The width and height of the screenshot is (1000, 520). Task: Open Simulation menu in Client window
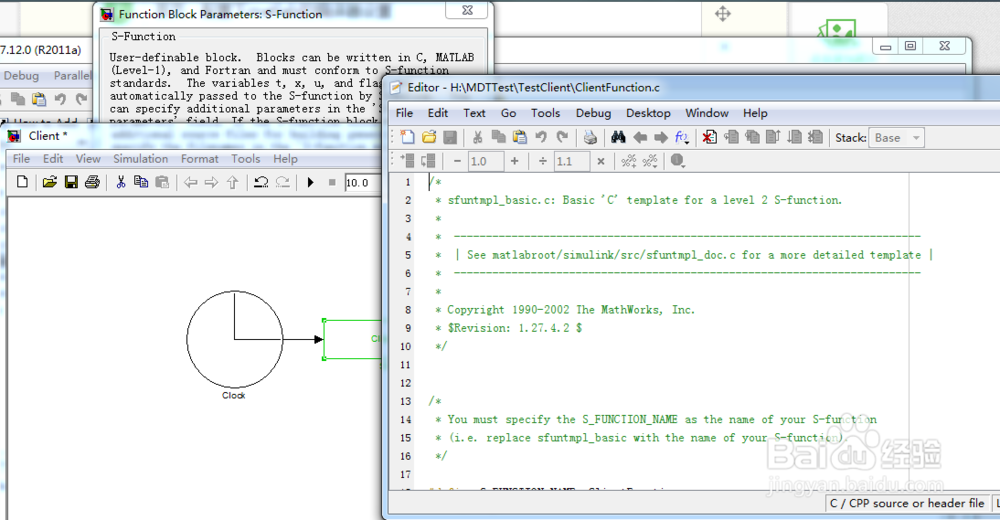[140, 159]
